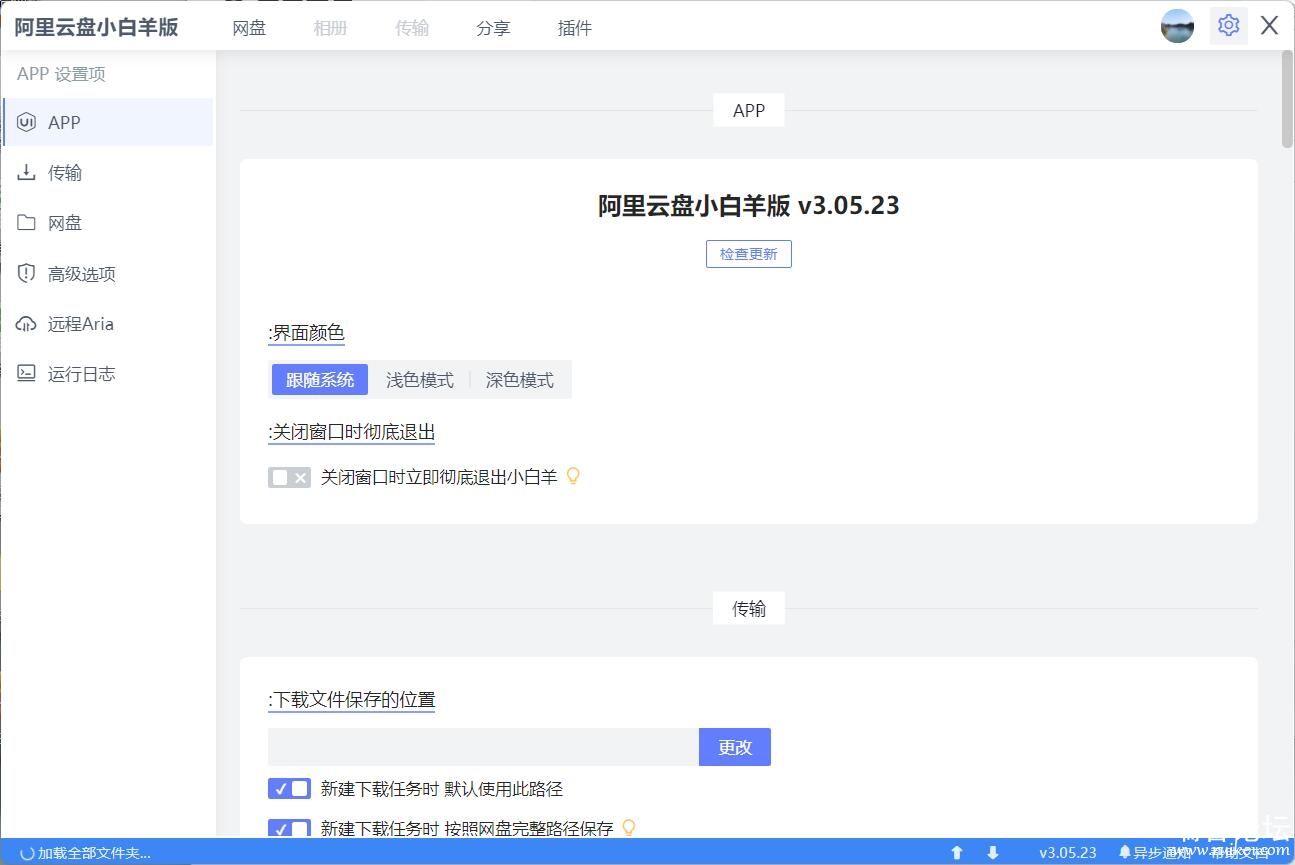
Task: Go to 传输 in settings sidebar
Action: point(108,173)
